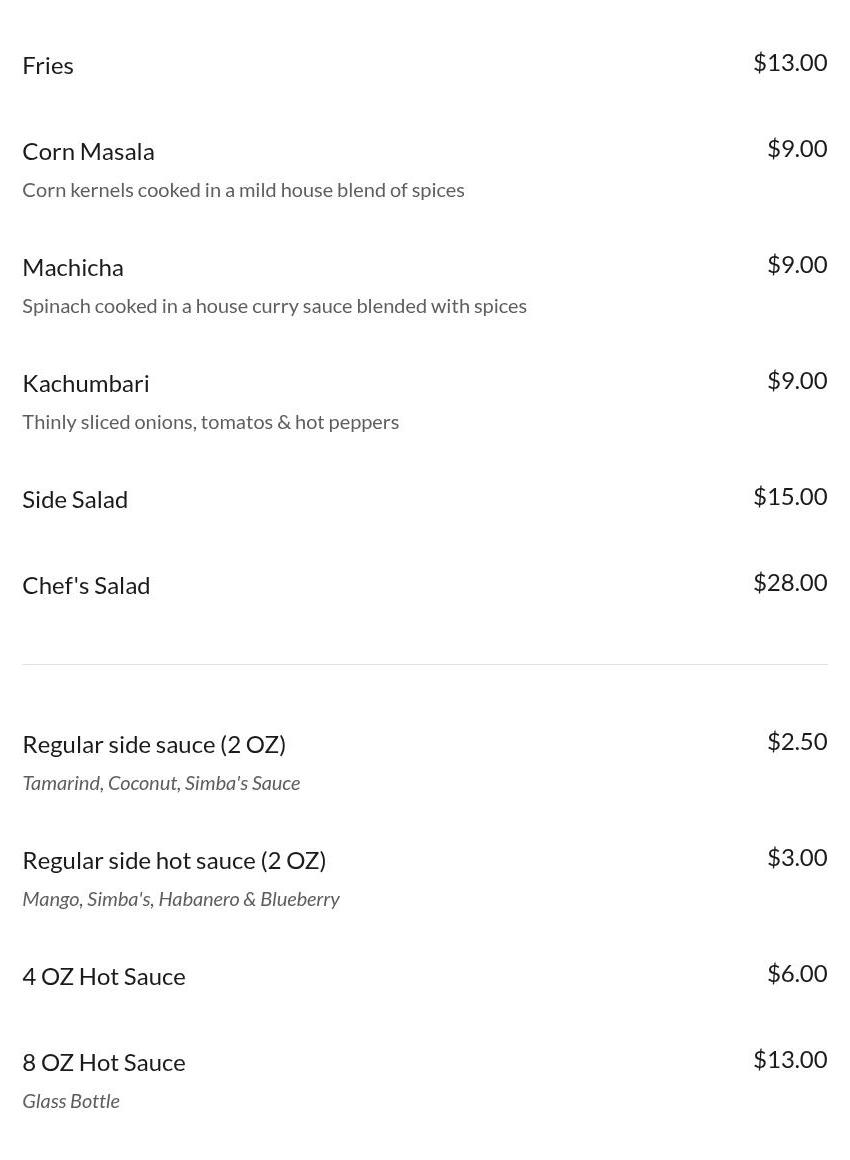Select the Corn Masala item
This screenshot has height=1160, width=850.
point(88,151)
